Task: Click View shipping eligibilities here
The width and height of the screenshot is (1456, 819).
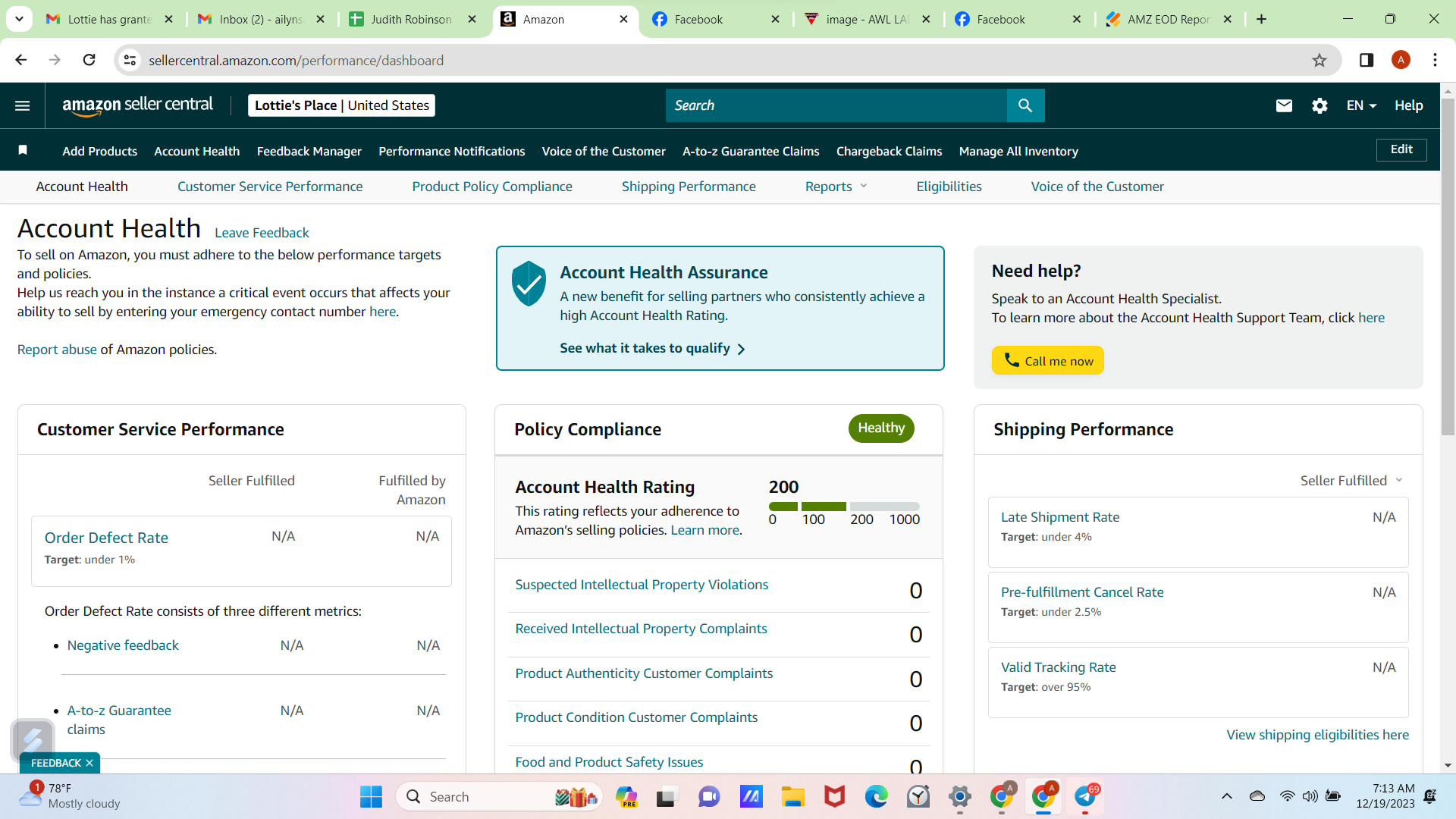Action: [x=1318, y=735]
